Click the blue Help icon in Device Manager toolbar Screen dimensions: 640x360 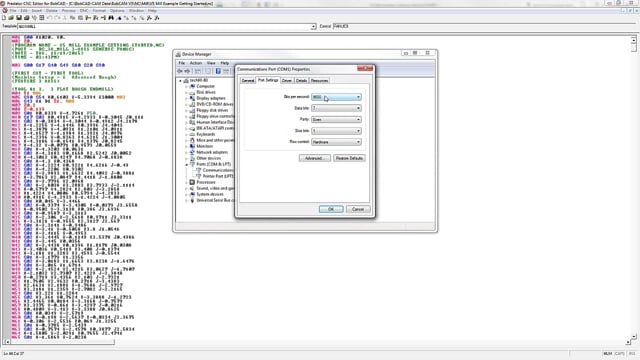click(218, 71)
